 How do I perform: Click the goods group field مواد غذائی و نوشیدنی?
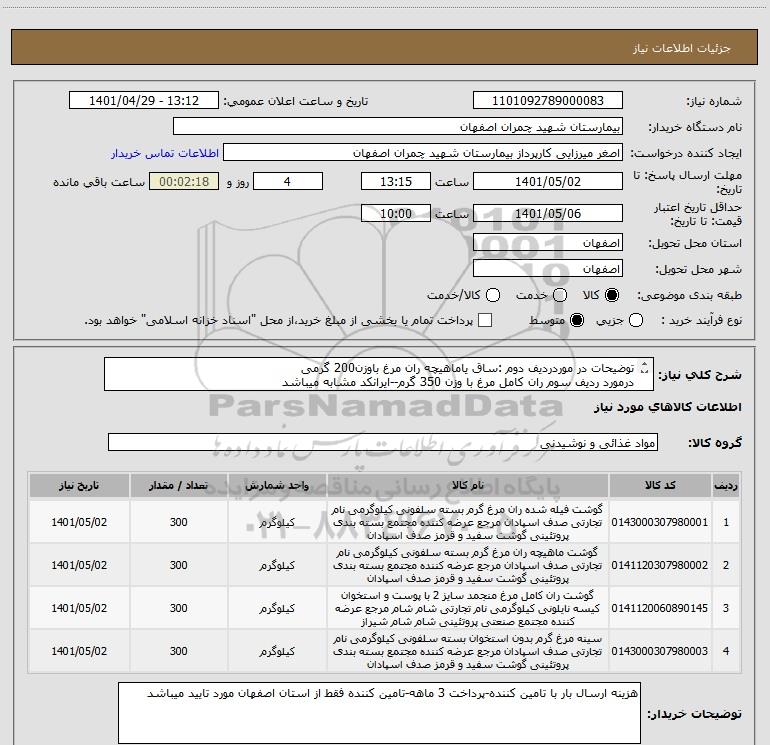(383, 442)
